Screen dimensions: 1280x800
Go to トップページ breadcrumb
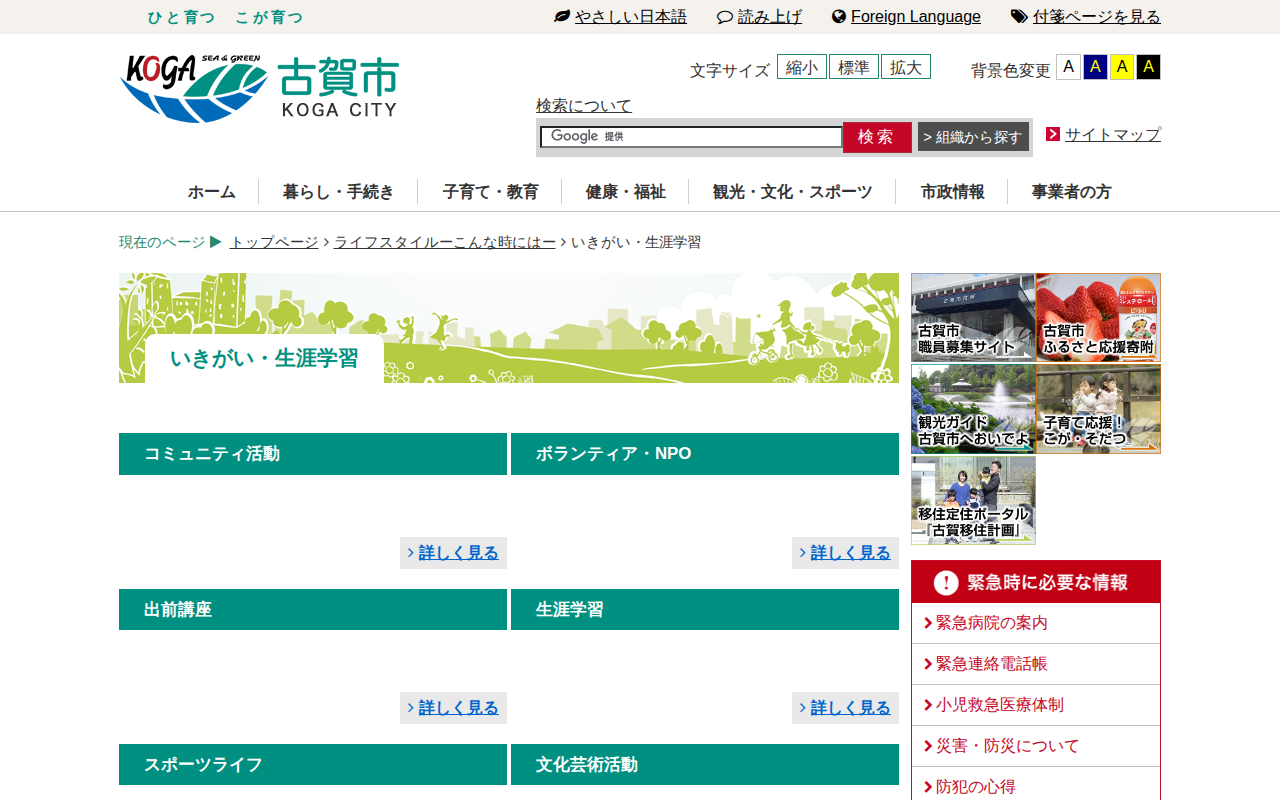[x=274, y=242]
